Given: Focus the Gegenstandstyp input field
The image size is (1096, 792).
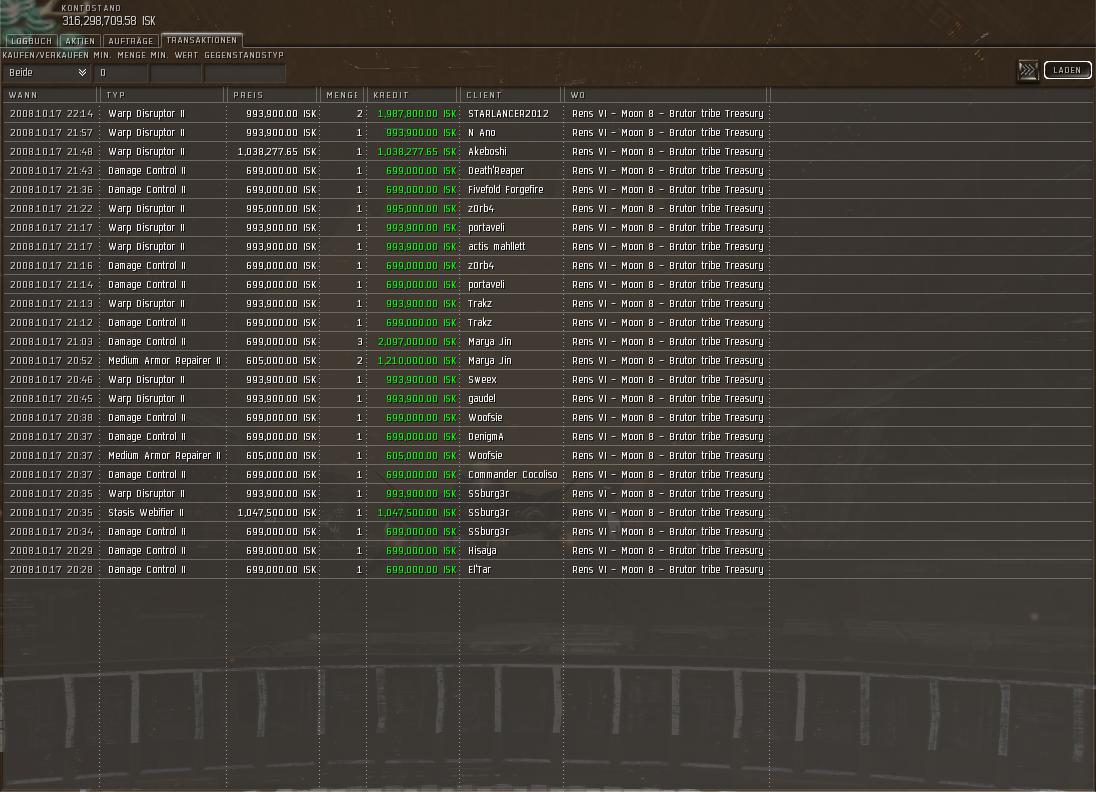Looking at the screenshot, I should pos(245,73).
